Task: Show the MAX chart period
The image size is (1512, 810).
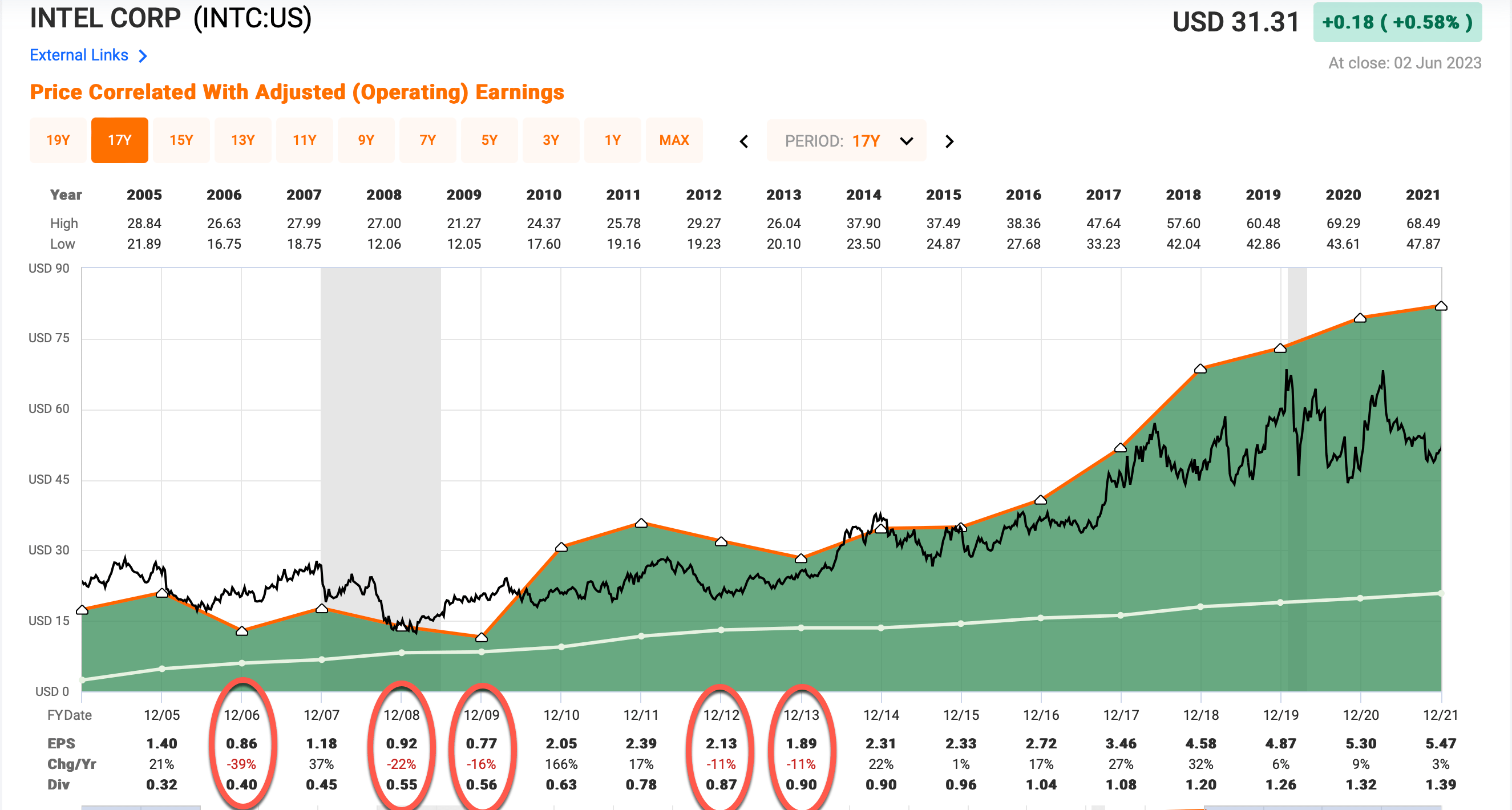Action: [x=674, y=140]
